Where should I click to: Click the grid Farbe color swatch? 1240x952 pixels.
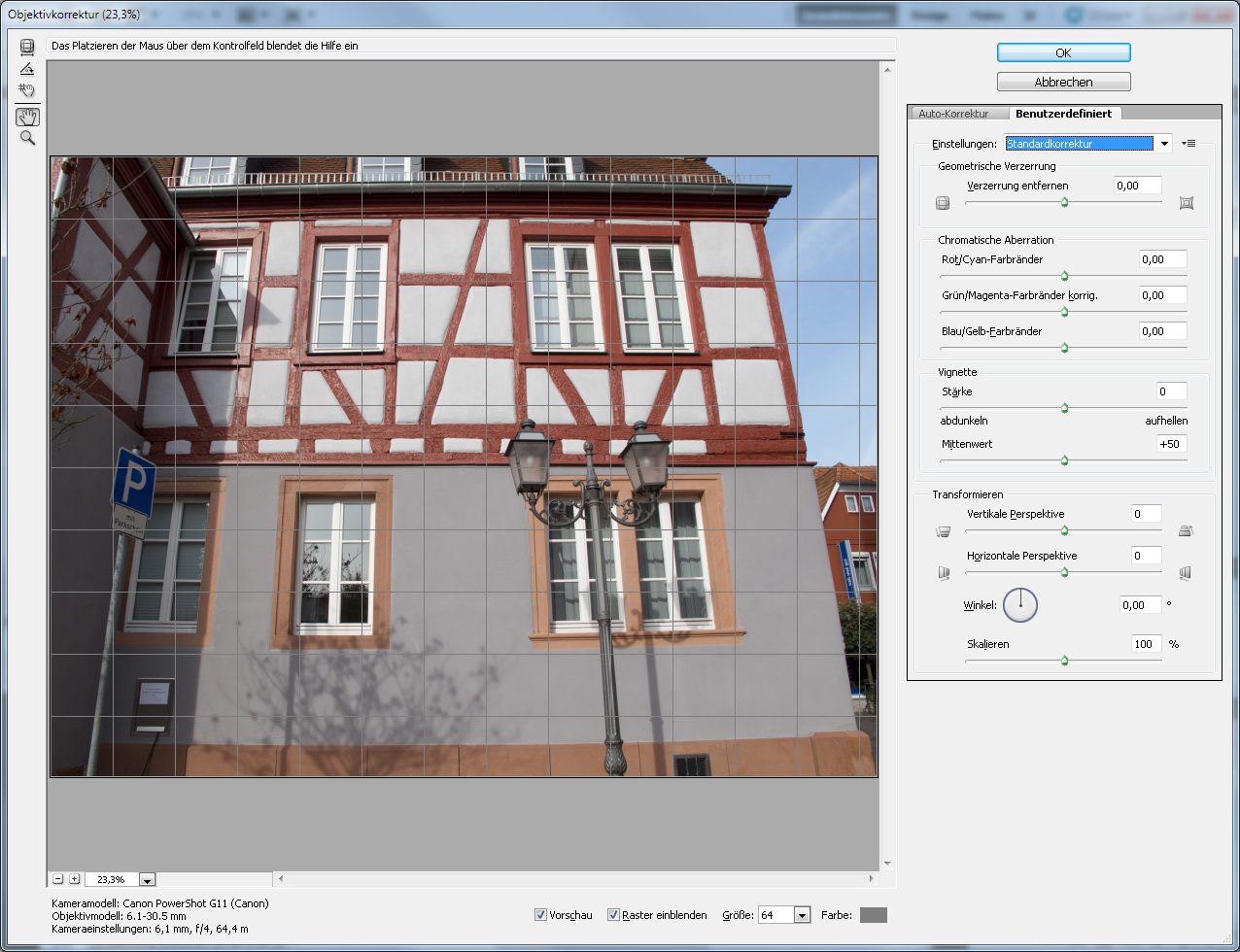[873, 915]
